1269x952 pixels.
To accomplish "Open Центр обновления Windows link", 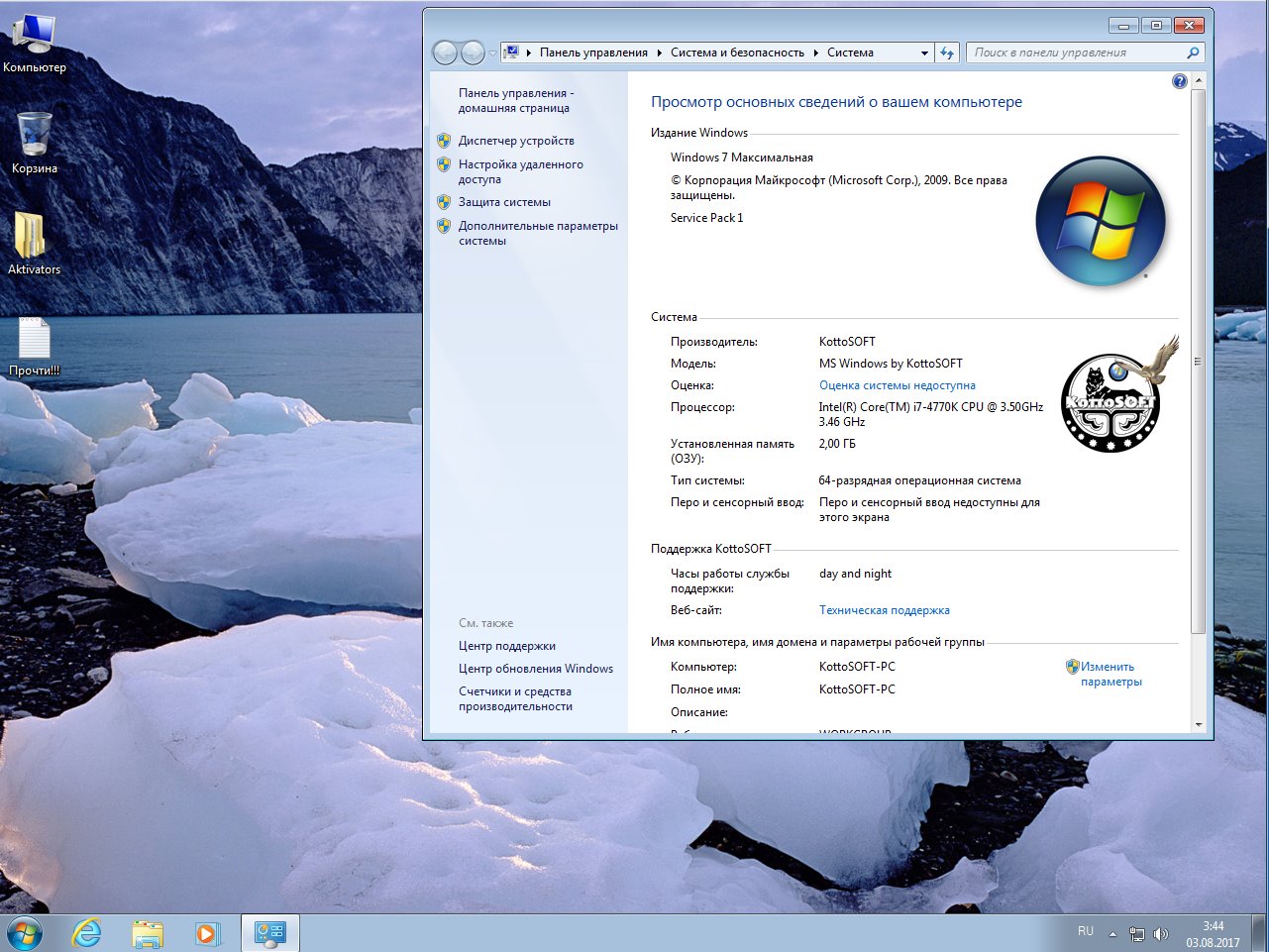I will (536, 669).
